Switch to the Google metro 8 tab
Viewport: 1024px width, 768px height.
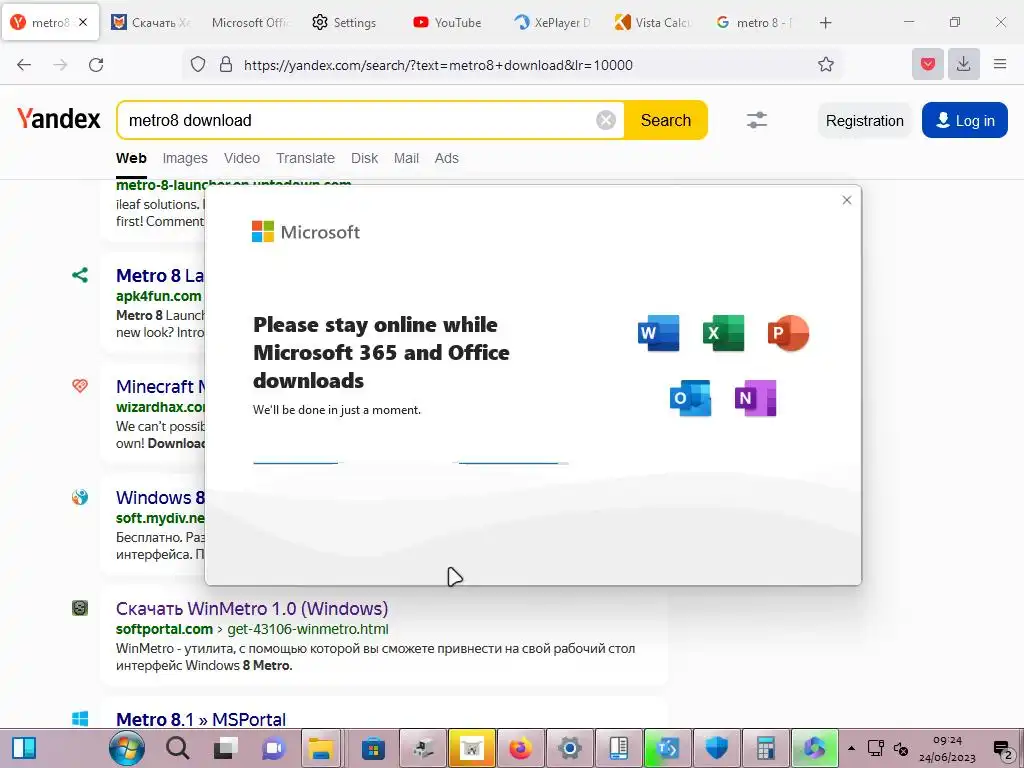754,22
